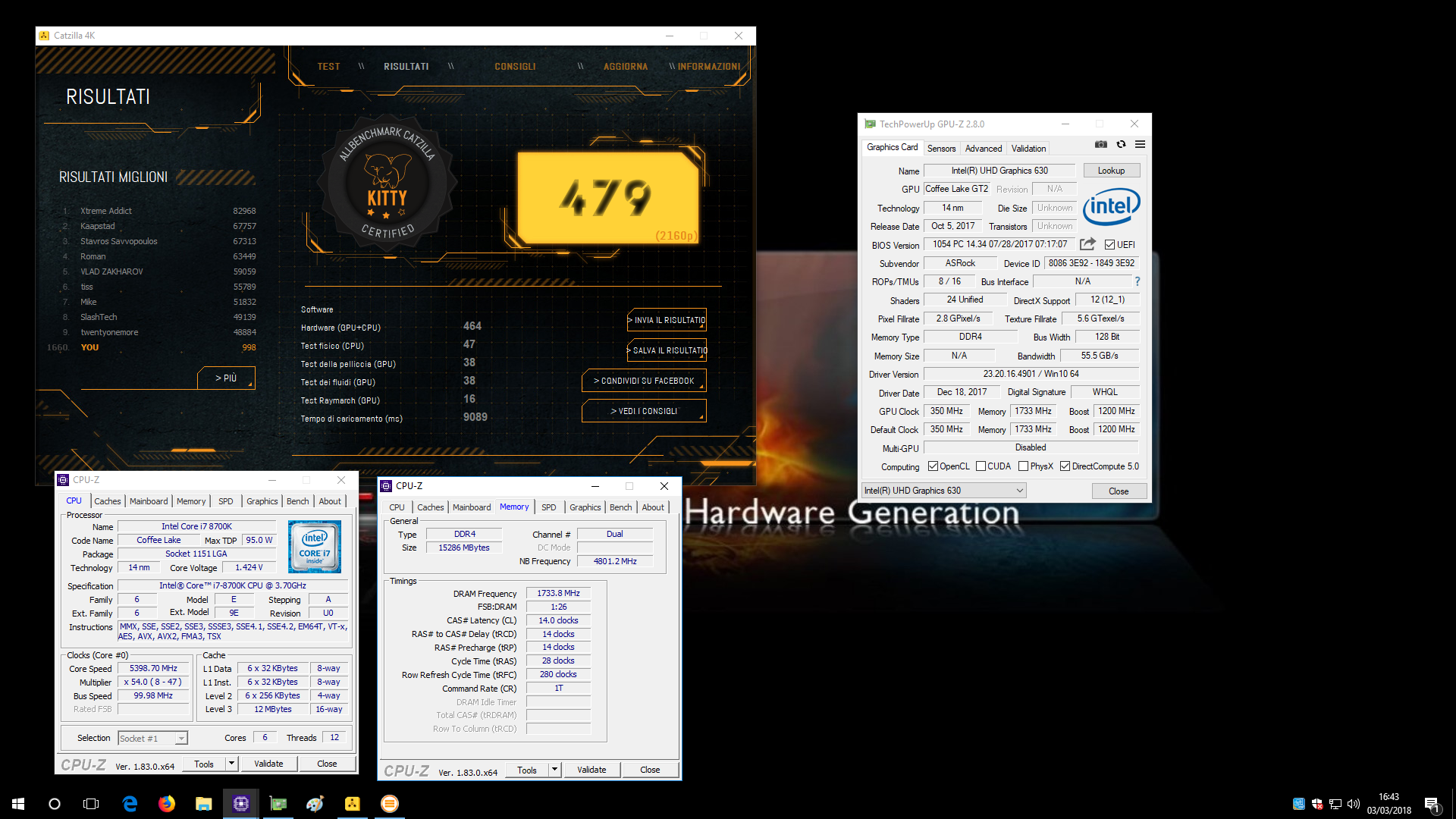Toggle the UEFI checkbox in GPU-Z
Image resolution: width=1456 pixels, height=819 pixels.
[1110, 245]
